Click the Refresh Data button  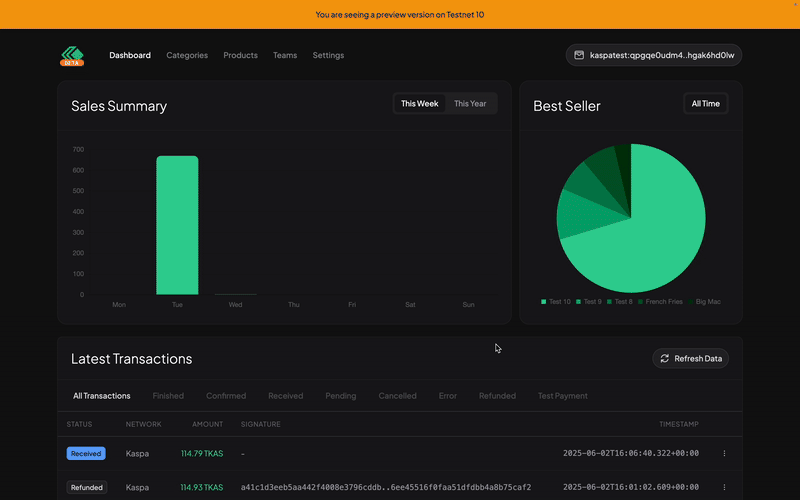[690, 358]
